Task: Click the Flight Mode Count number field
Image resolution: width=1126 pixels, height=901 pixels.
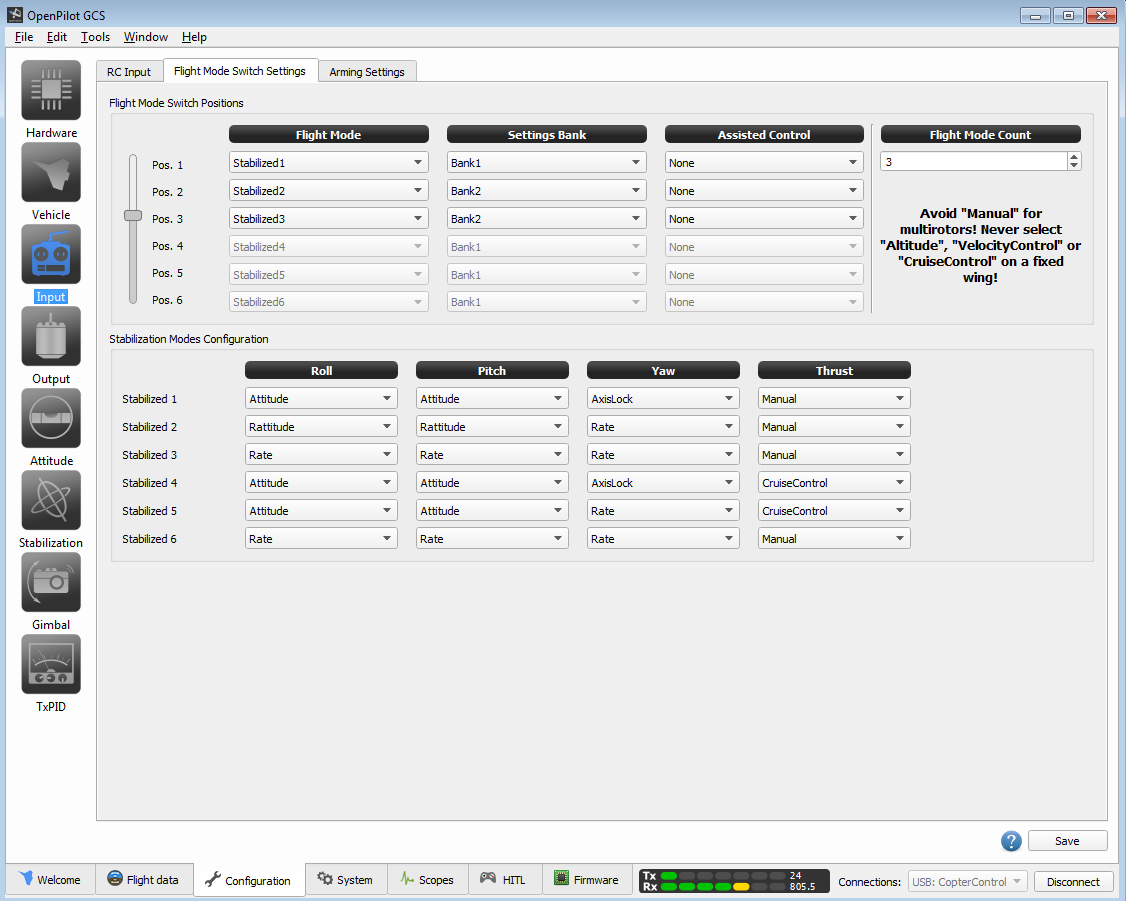Action: pos(972,162)
